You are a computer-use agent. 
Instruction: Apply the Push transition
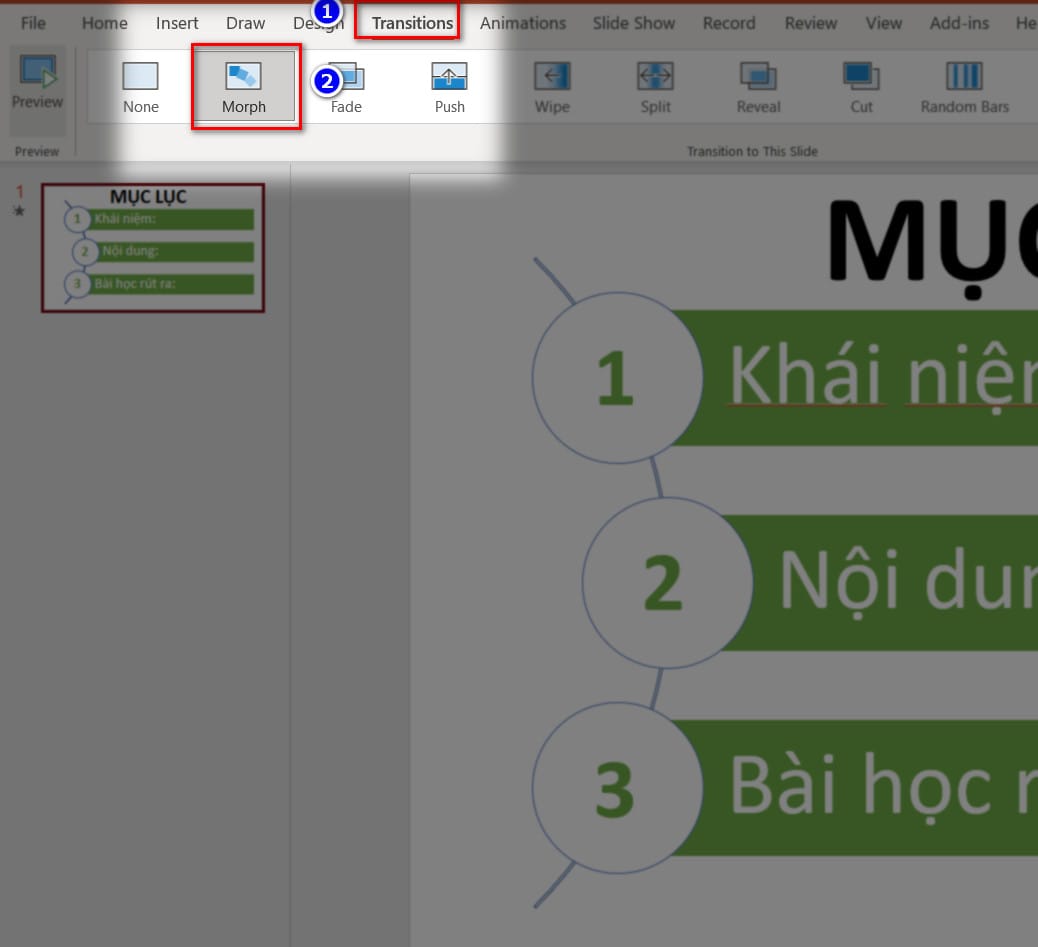coord(449,87)
